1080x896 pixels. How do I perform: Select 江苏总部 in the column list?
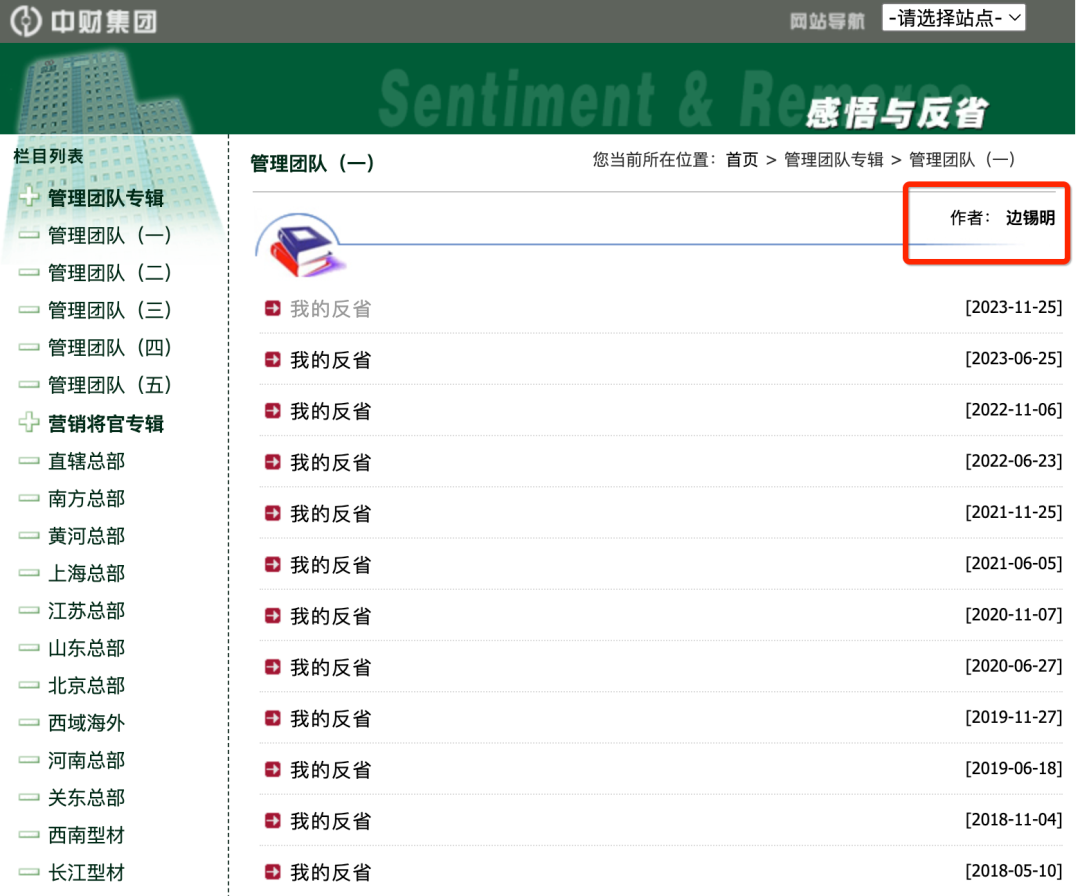pyautogui.click(x=86, y=610)
